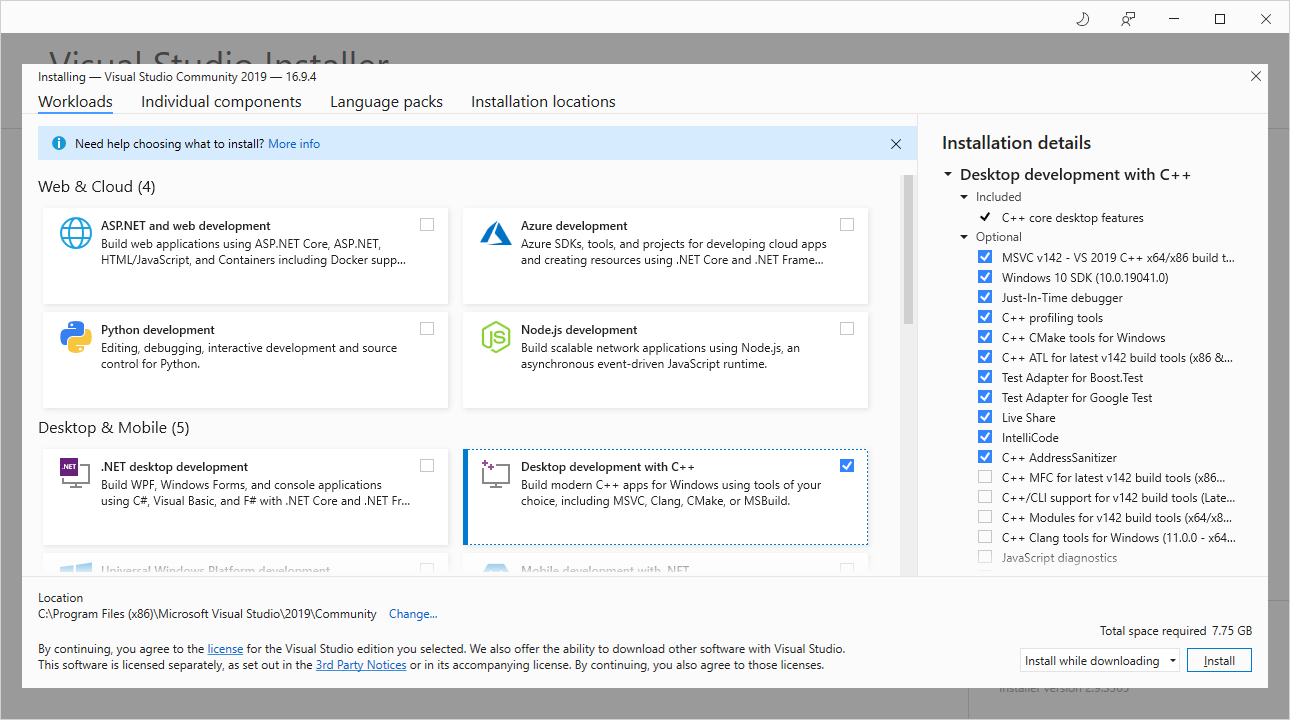Click the blue info icon in banner
Viewport: 1290px width, 720px height.
pyautogui.click(x=58, y=144)
